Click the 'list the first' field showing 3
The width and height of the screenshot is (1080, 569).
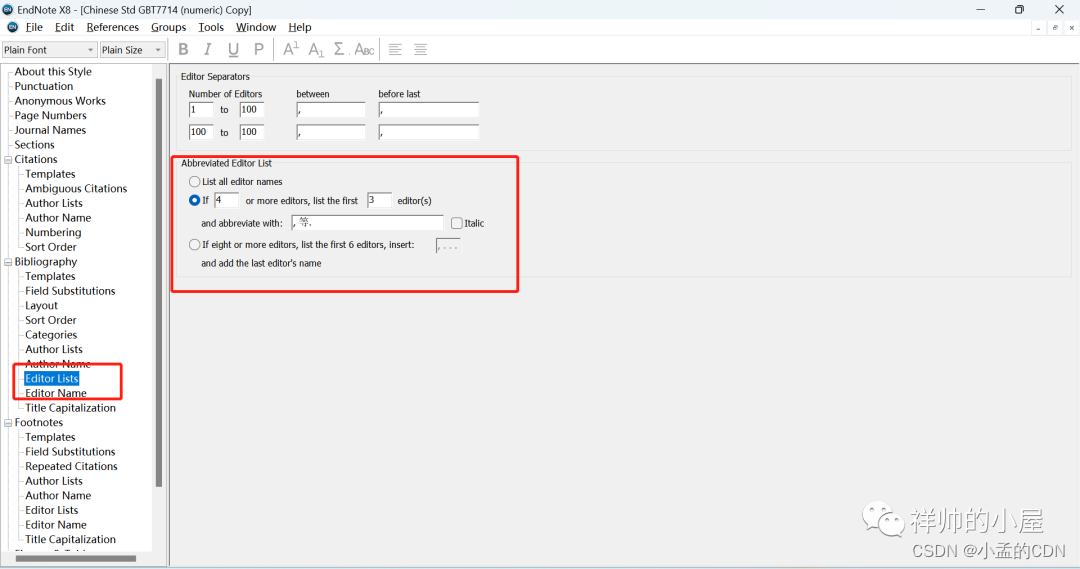379,200
